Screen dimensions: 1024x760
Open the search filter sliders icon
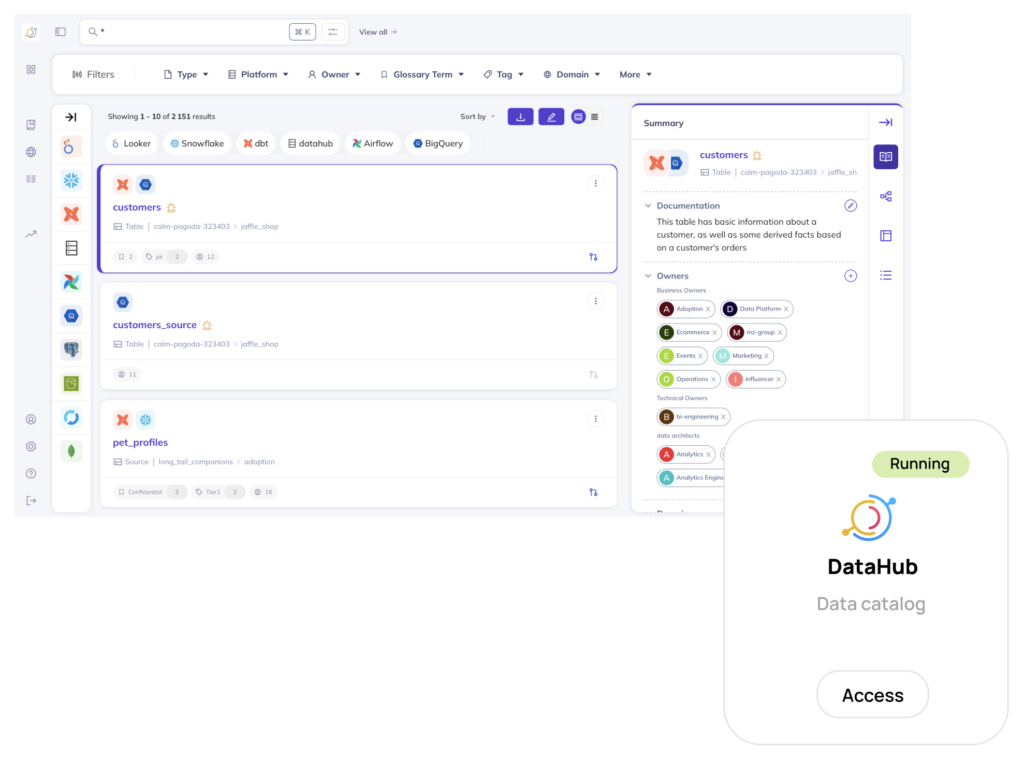click(x=333, y=31)
